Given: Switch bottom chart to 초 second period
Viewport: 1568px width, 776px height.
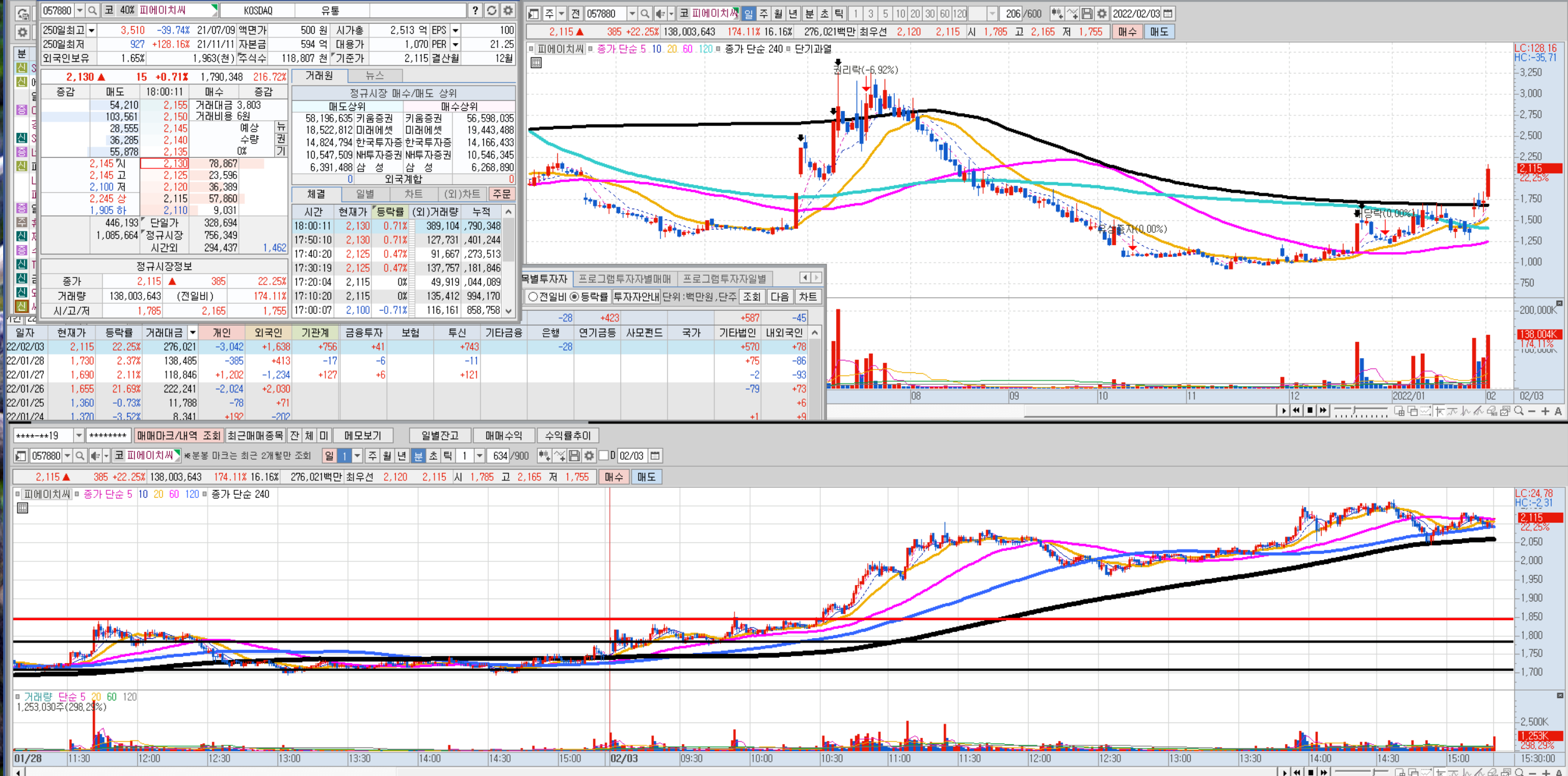Looking at the screenshot, I should click(x=433, y=456).
